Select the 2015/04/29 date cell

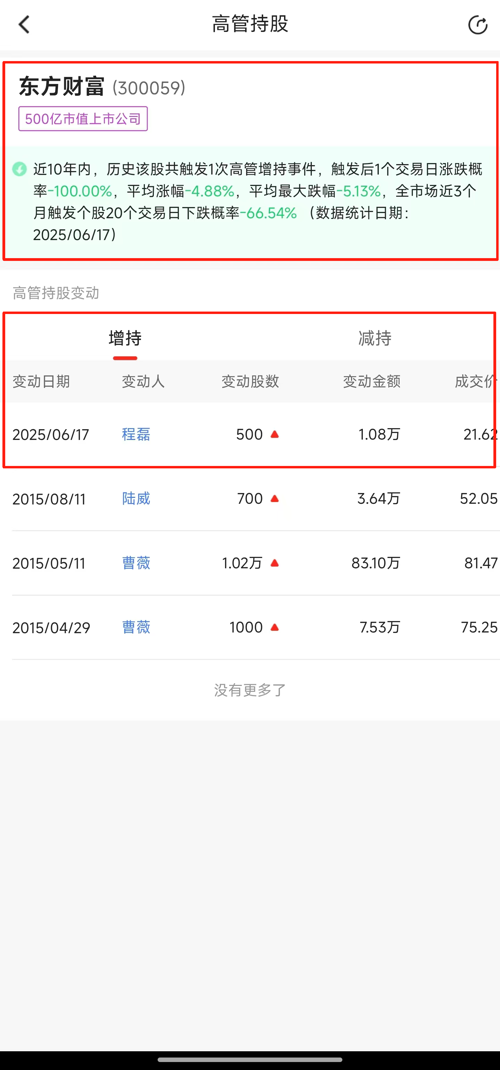(x=49, y=627)
